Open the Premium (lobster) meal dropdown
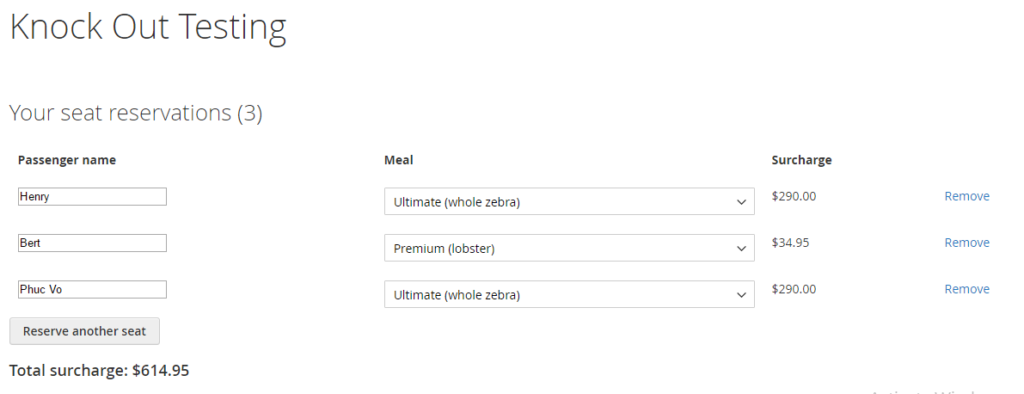Screen dimensions: 1024x394 569,248
